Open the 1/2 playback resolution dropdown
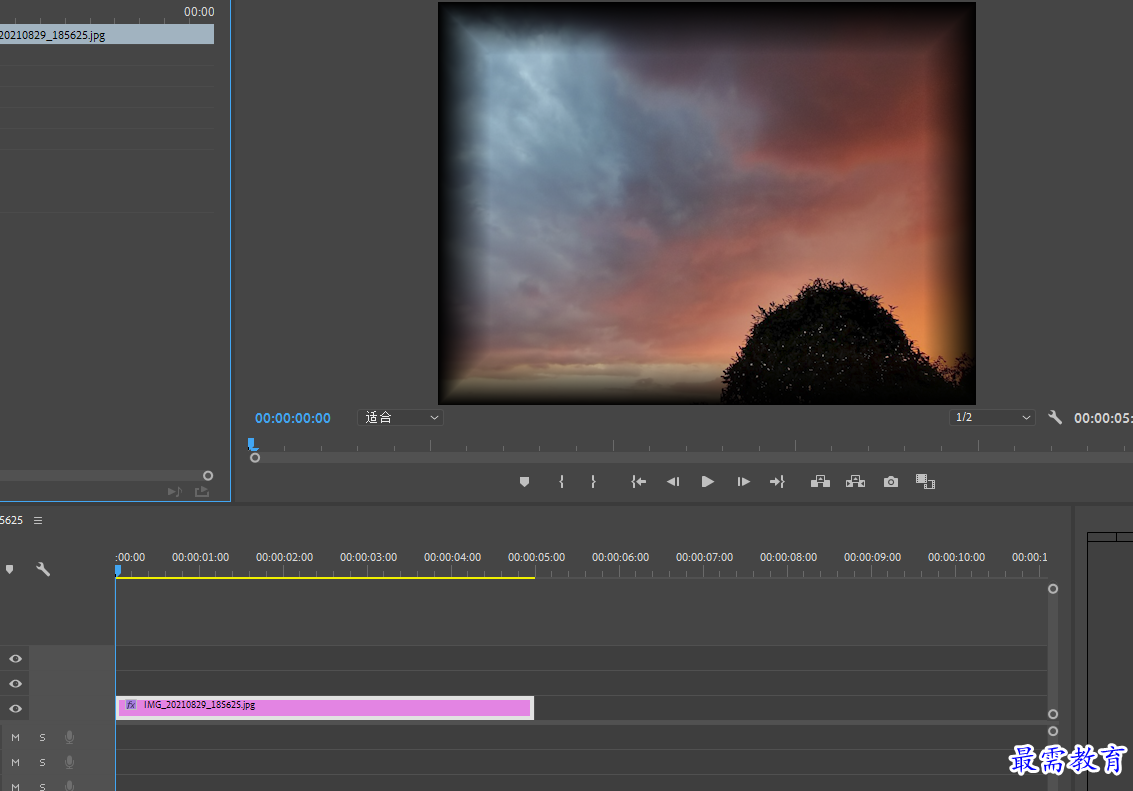 tap(992, 418)
